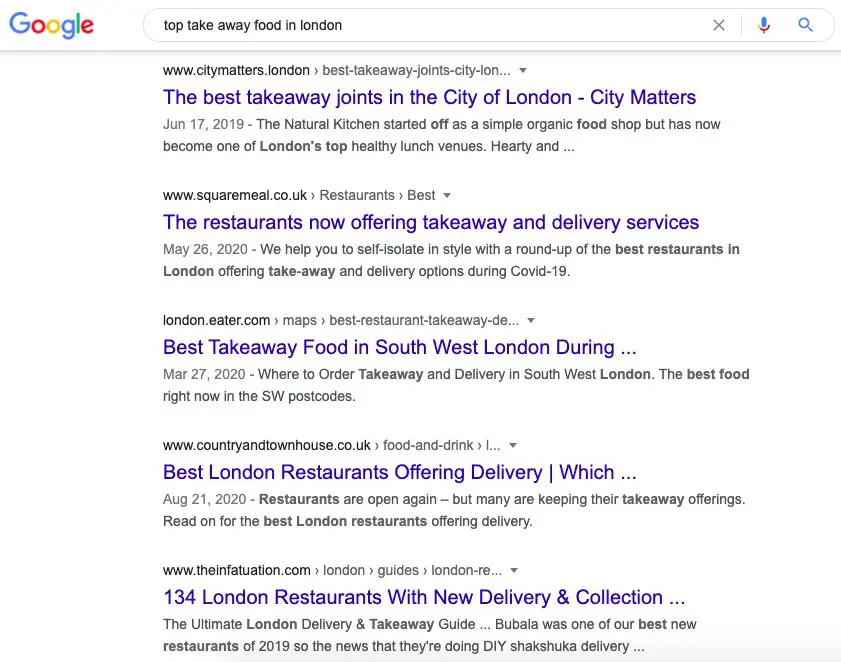Click the Google logo

pyautogui.click(x=51, y=25)
